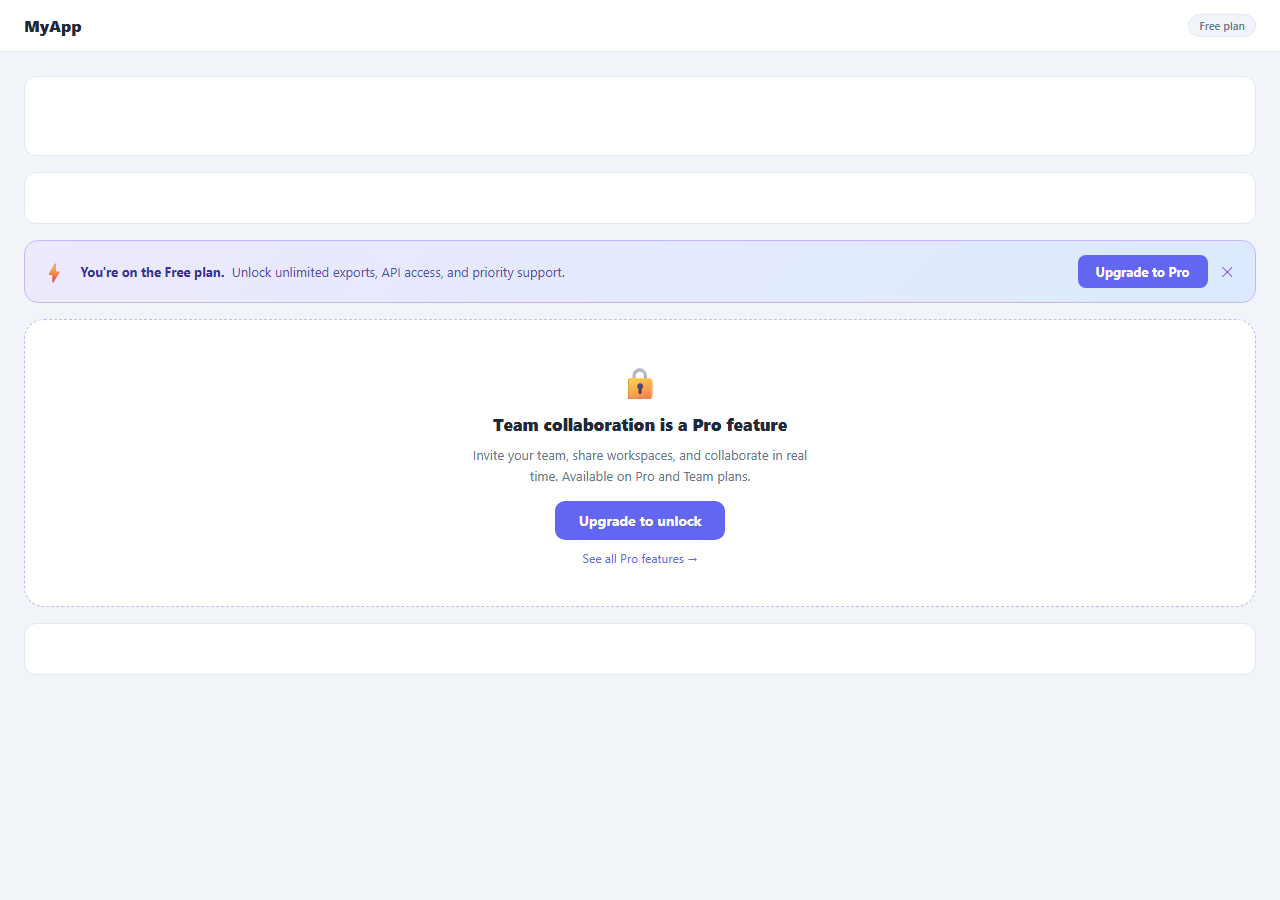
Task: Click the padlock icon
Action: point(640,384)
